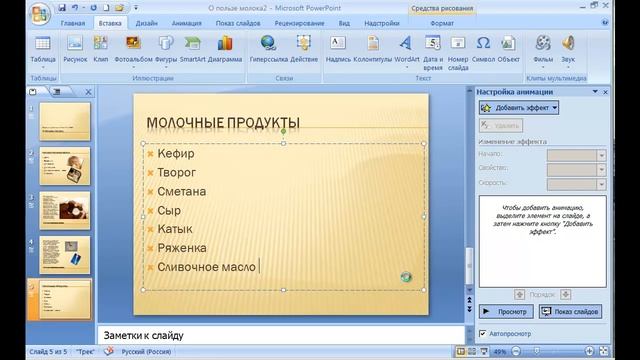
Task: Insert a Таблица (table)
Action: pyautogui.click(x=43, y=51)
